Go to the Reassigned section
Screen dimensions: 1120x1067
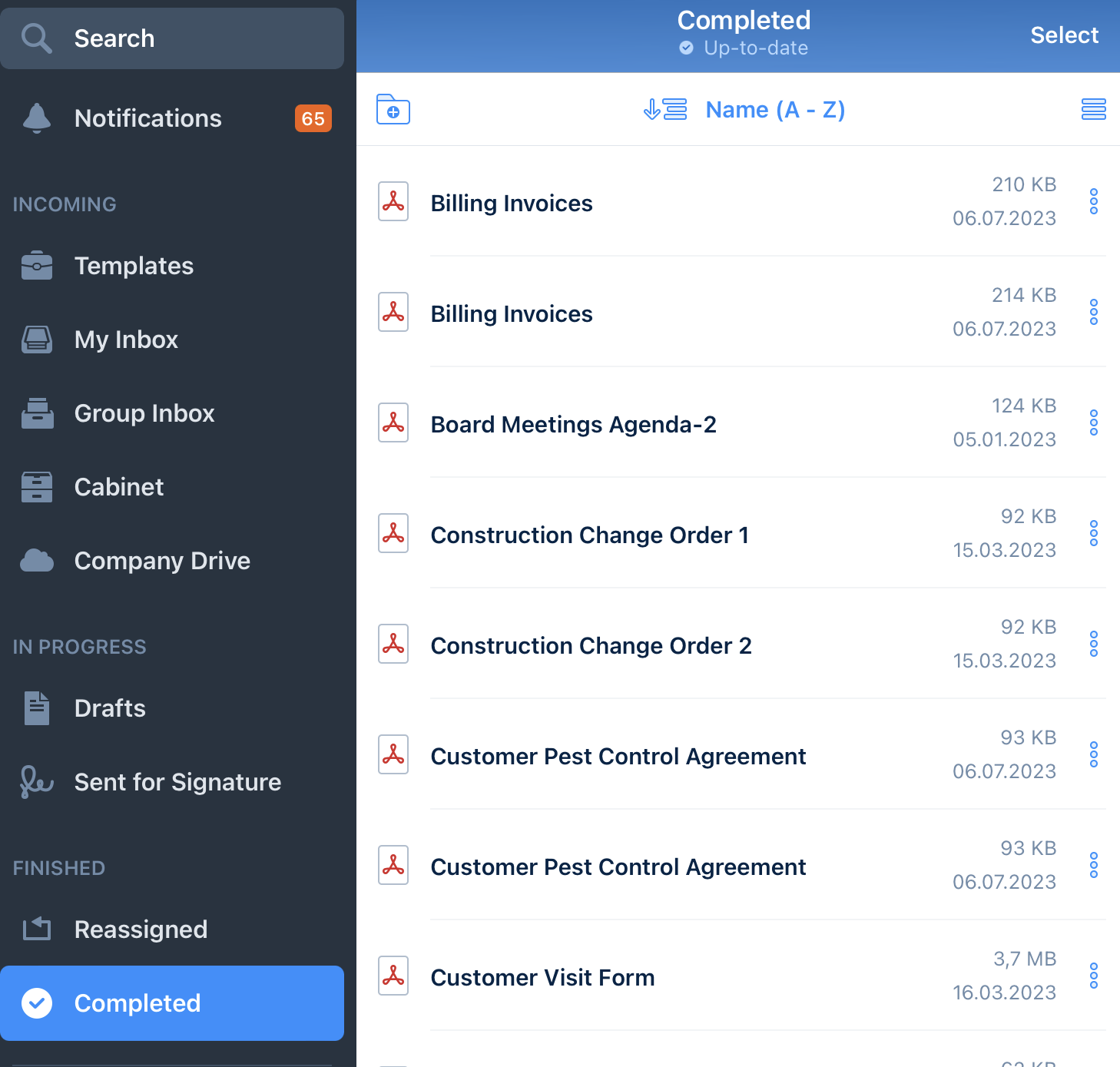click(141, 929)
